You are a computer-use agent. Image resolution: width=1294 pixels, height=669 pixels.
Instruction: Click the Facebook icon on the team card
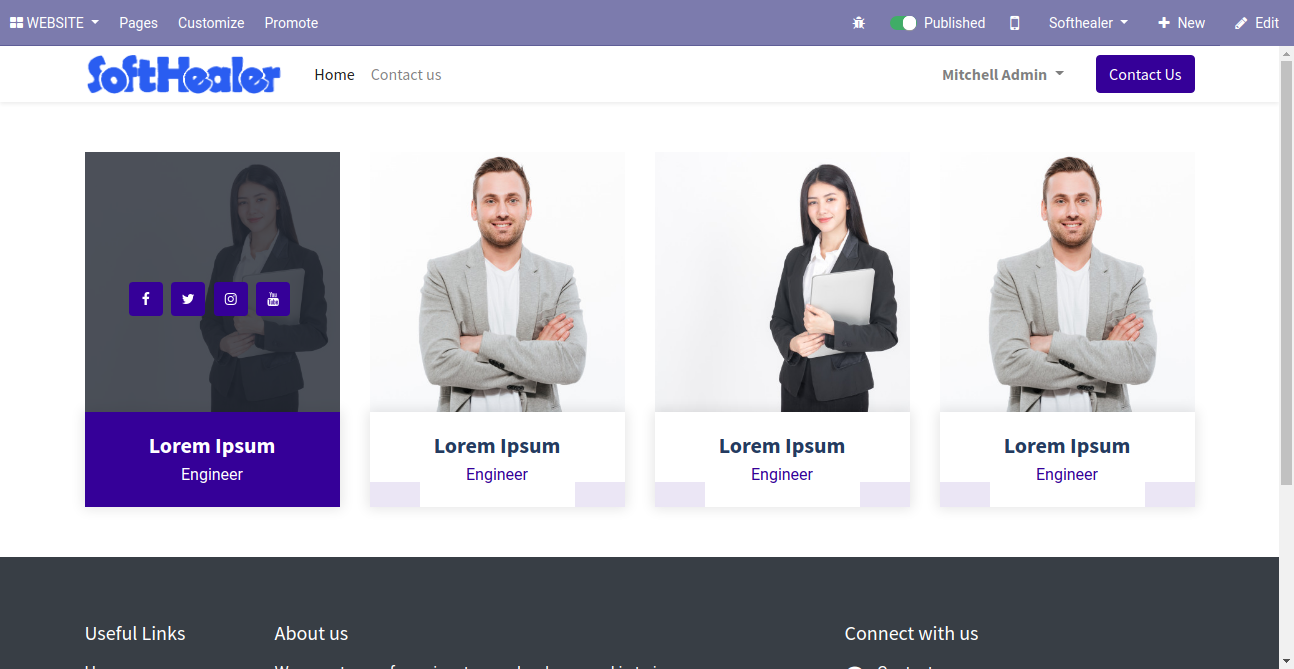146,299
